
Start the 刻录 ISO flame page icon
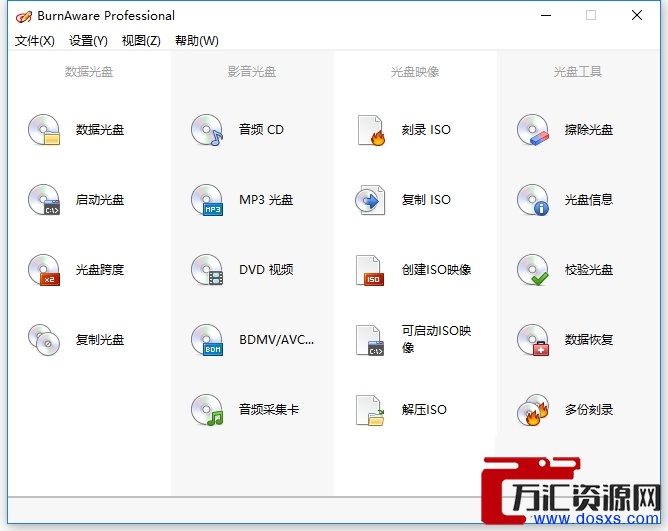[371, 130]
